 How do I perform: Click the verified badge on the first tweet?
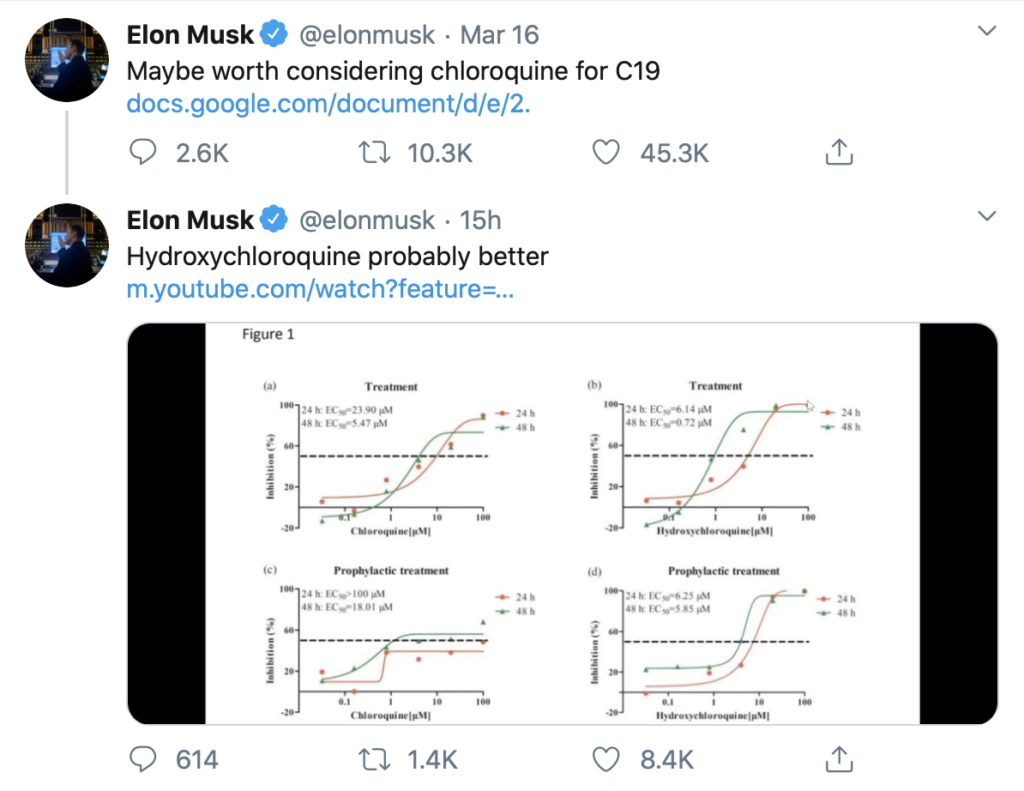coord(274,35)
